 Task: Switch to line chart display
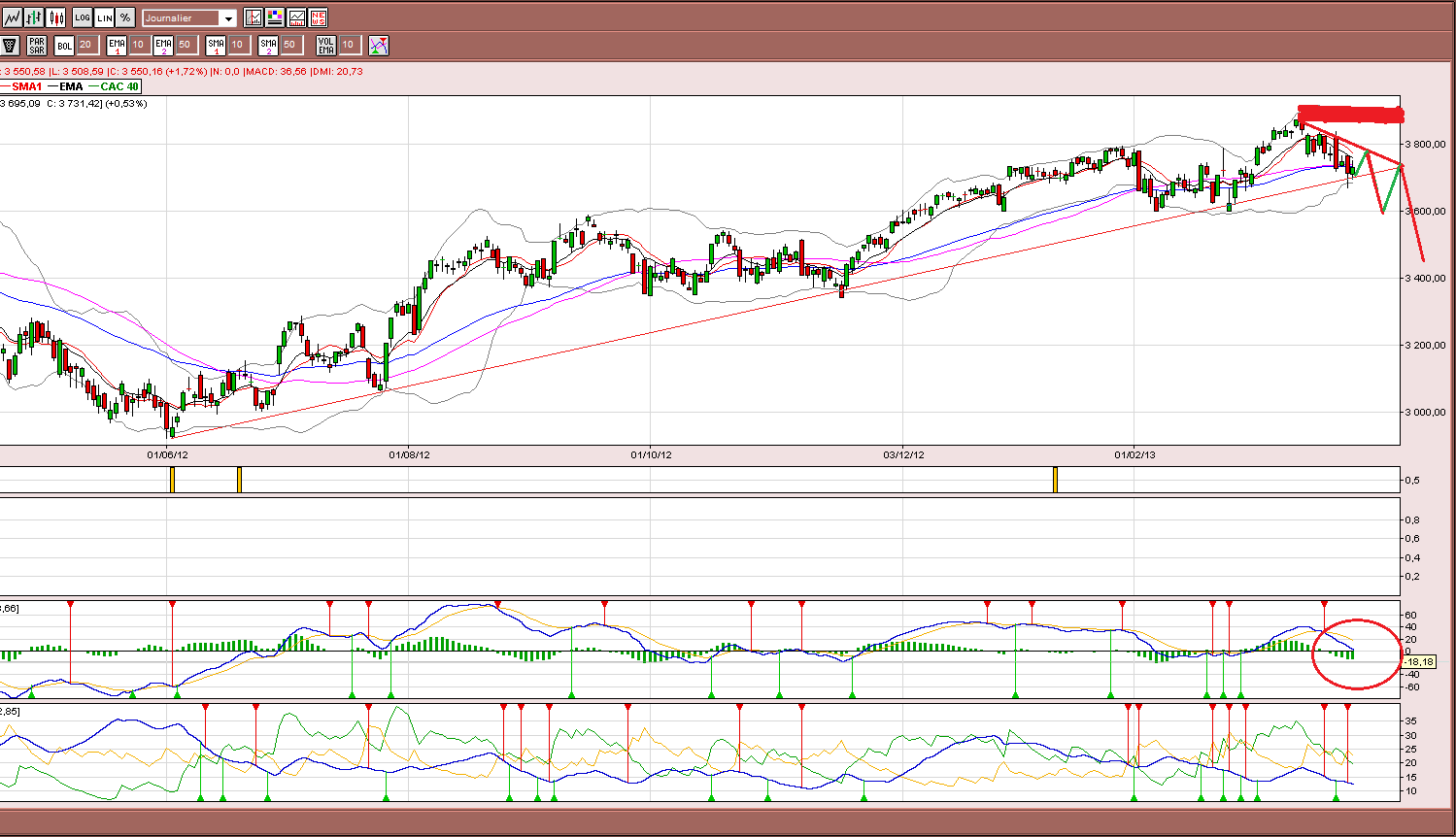[13, 17]
